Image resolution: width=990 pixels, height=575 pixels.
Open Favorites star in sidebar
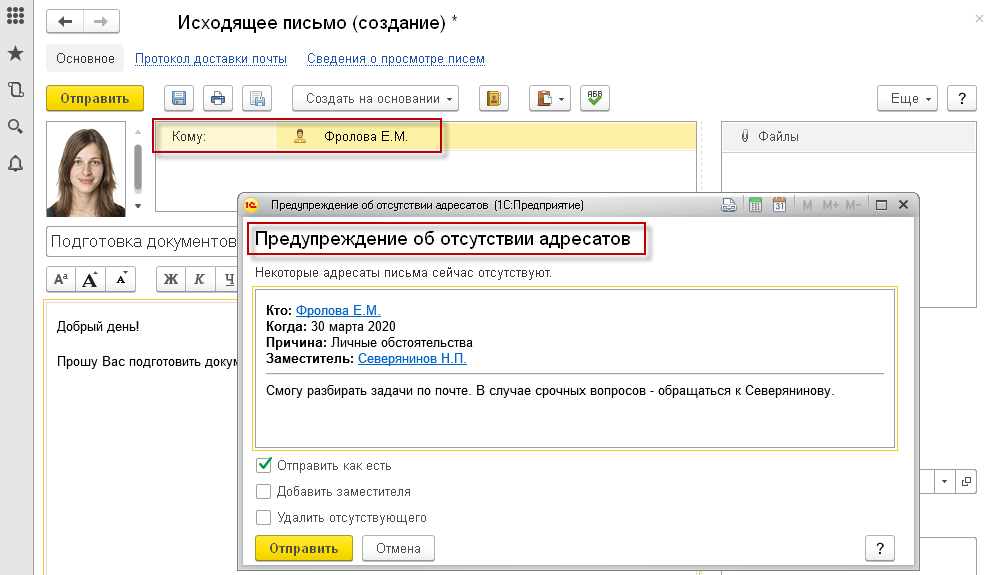pos(15,53)
